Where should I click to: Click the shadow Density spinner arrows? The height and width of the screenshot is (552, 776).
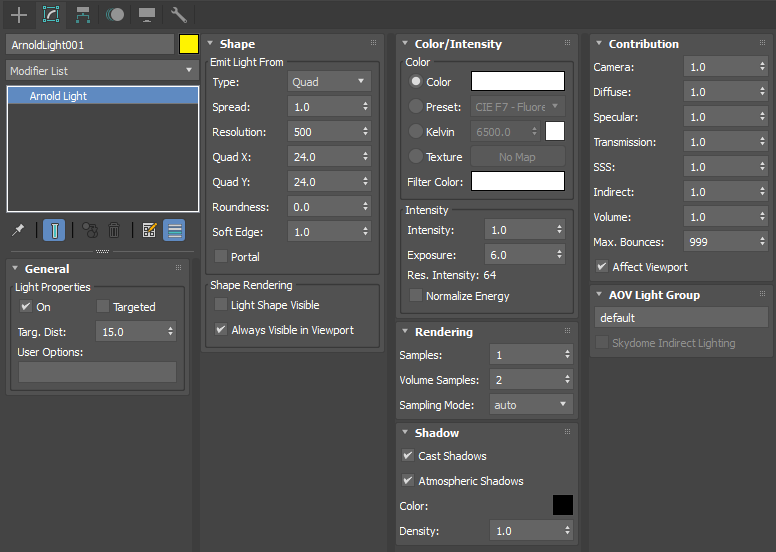[x=567, y=531]
